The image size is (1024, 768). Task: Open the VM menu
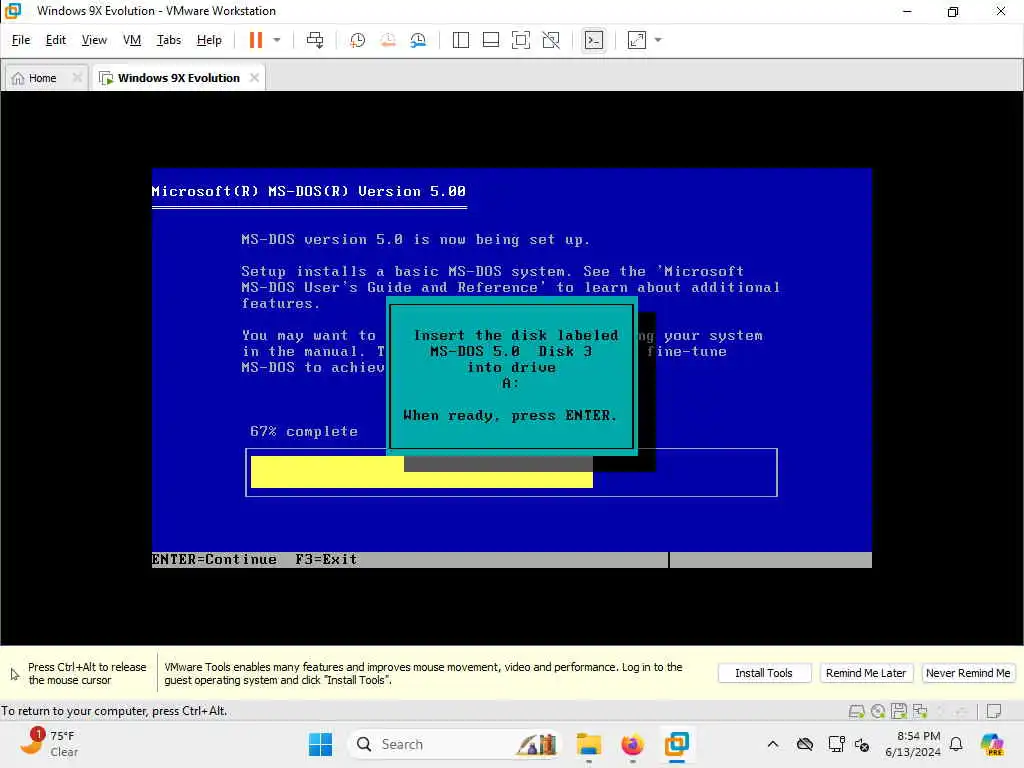tap(132, 40)
